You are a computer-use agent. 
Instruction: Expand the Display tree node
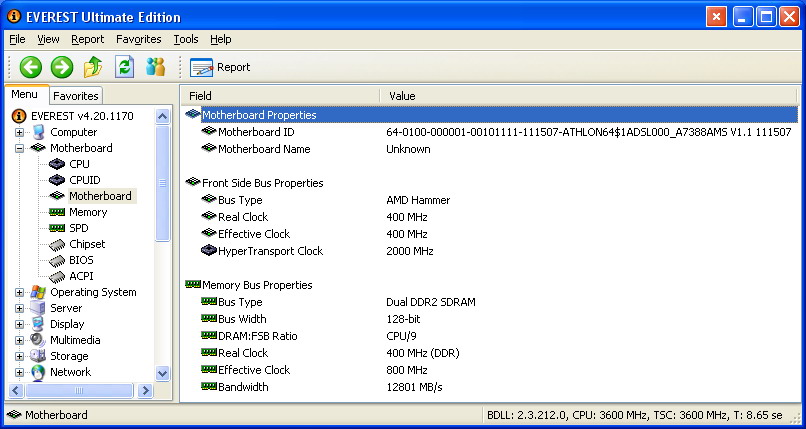(20, 324)
